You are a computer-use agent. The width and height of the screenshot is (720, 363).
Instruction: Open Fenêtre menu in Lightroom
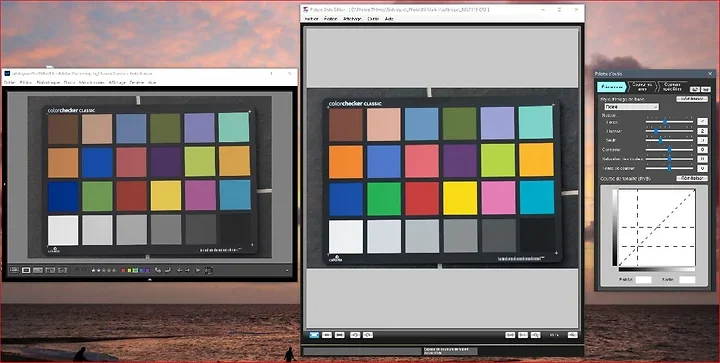point(136,83)
